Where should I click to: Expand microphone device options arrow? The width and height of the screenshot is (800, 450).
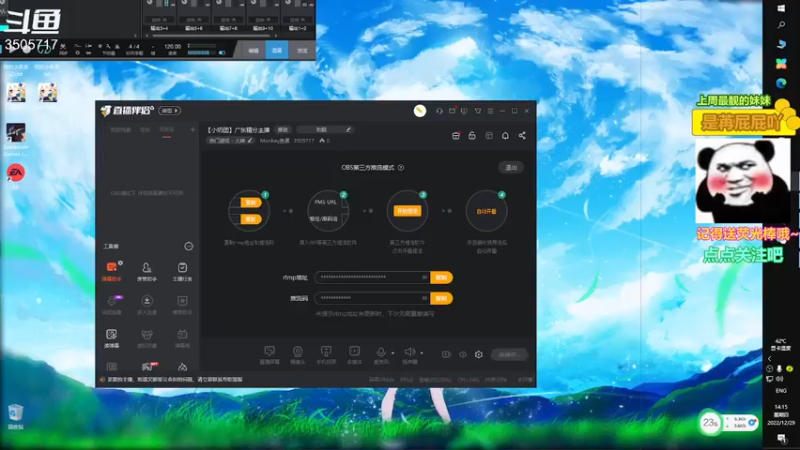point(393,353)
